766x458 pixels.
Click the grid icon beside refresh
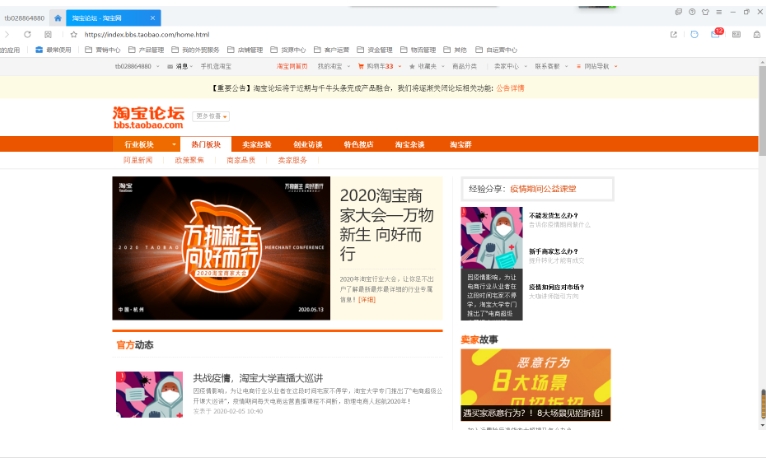[x=47, y=34]
